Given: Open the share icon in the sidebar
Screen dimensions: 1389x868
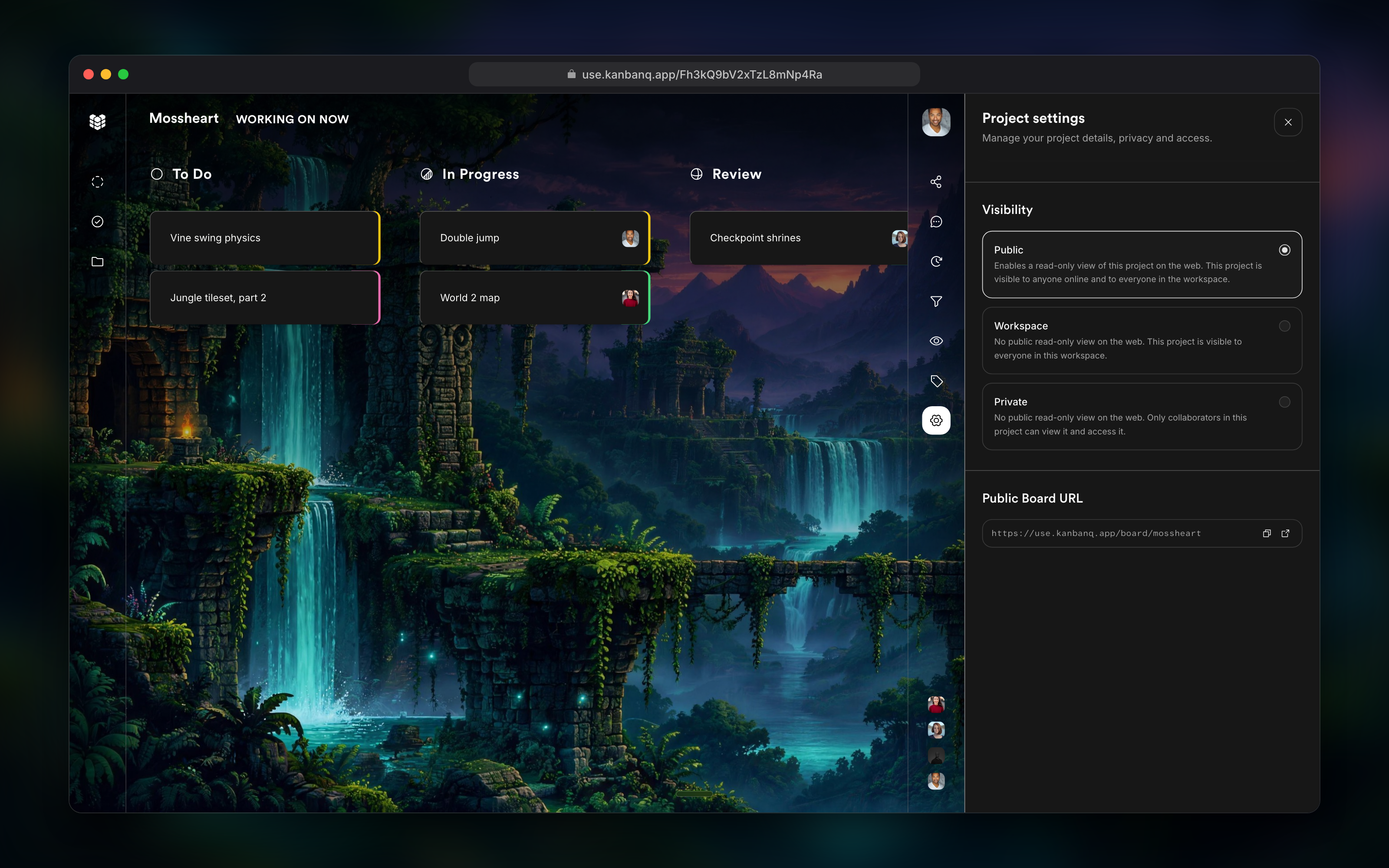Looking at the screenshot, I should click(x=935, y=182).
